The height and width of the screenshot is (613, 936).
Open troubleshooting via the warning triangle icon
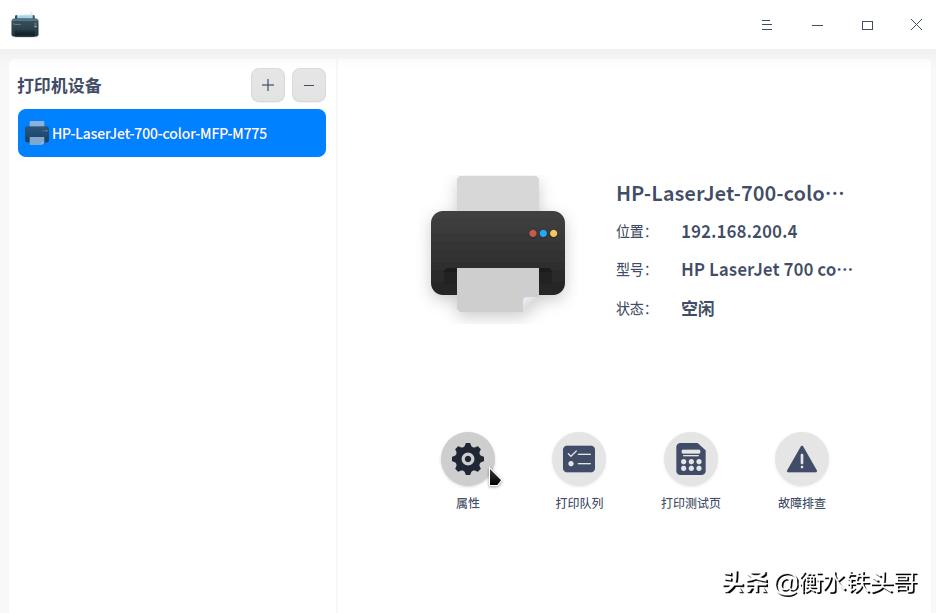coord(801,458)
